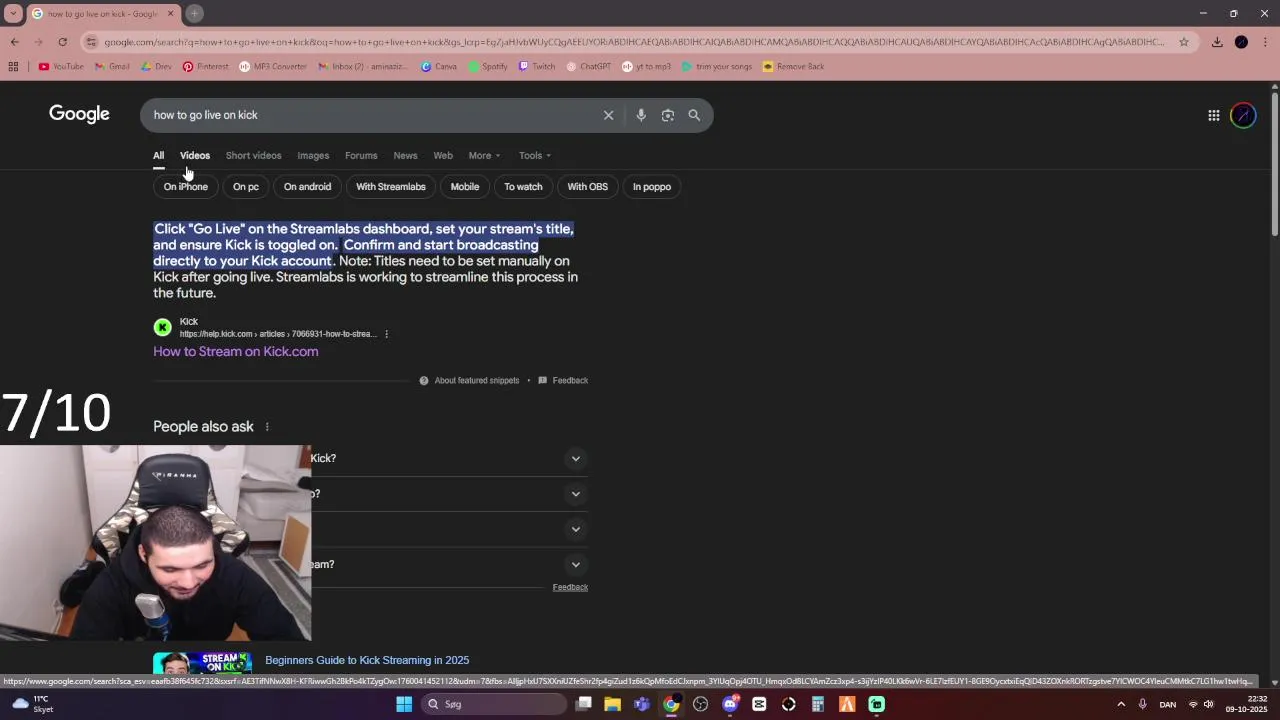Select the 'To watch' filter chip
1280x720 pixels.
click(x=523, y=187)
